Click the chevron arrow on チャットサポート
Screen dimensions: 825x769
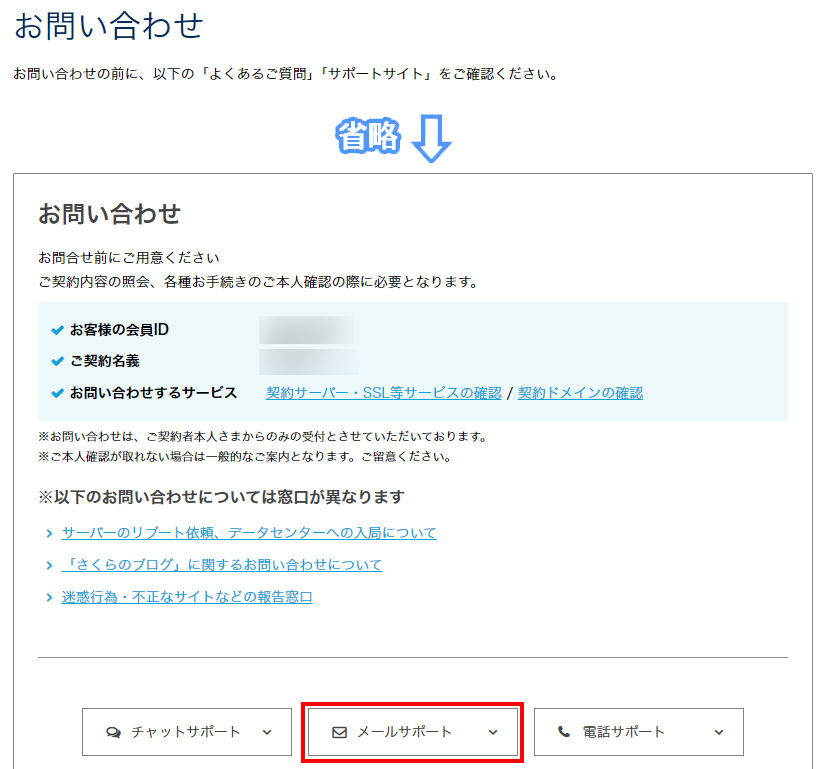point(267,732)
